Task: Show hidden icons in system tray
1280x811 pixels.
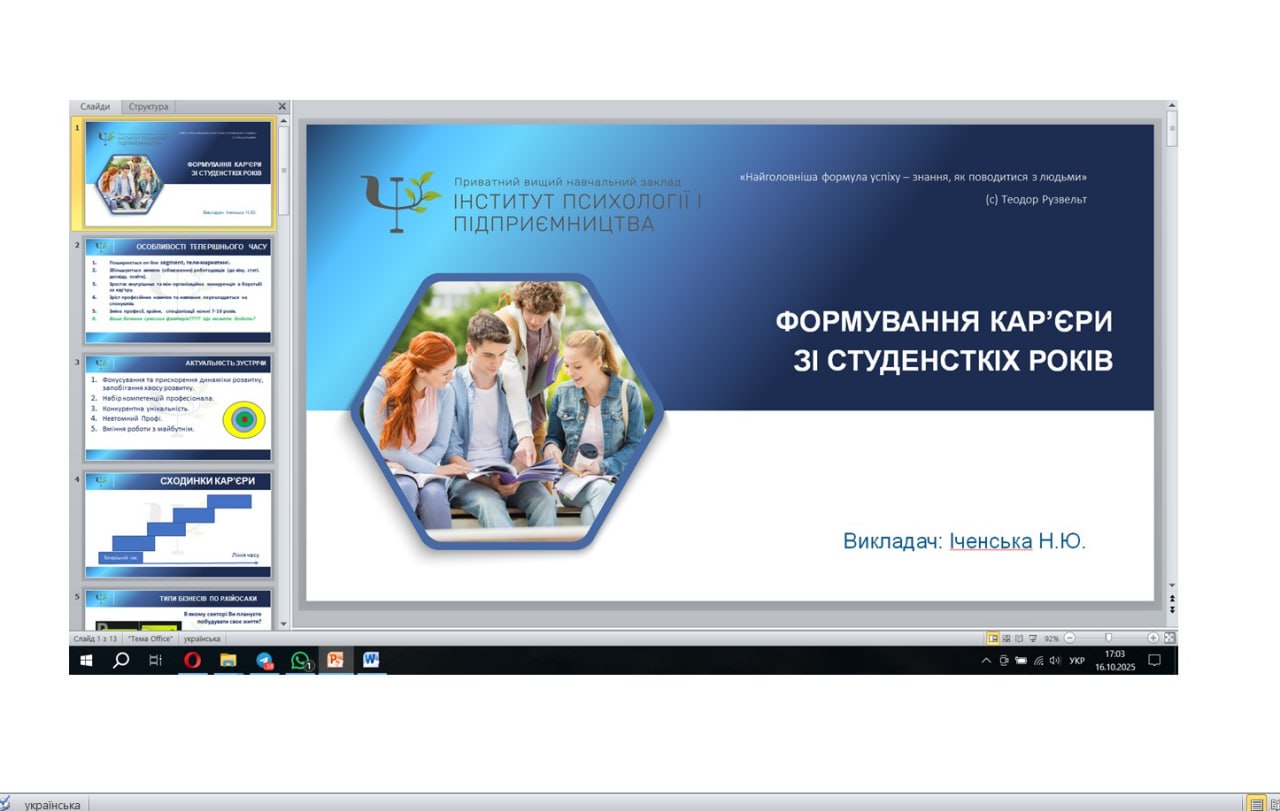Action: pyautogui.click(x=985, y=660)
